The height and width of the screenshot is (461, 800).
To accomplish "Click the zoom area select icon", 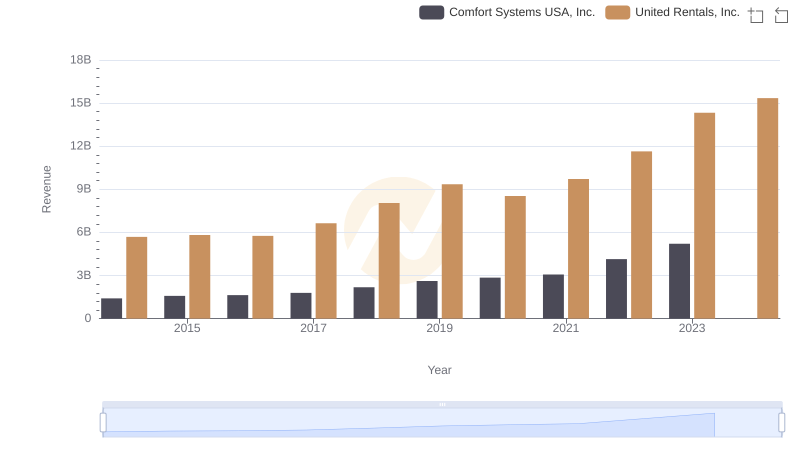I will click(x=756, y=15).
